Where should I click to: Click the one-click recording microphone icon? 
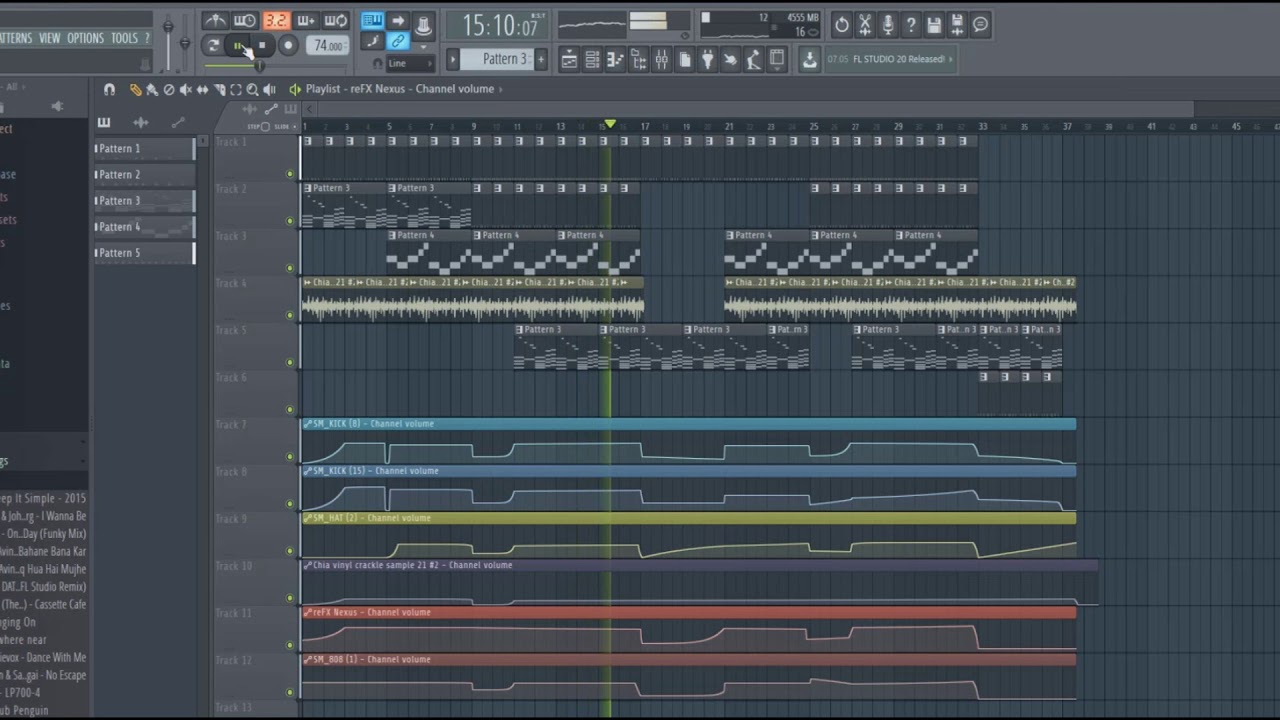click(888, 25)
